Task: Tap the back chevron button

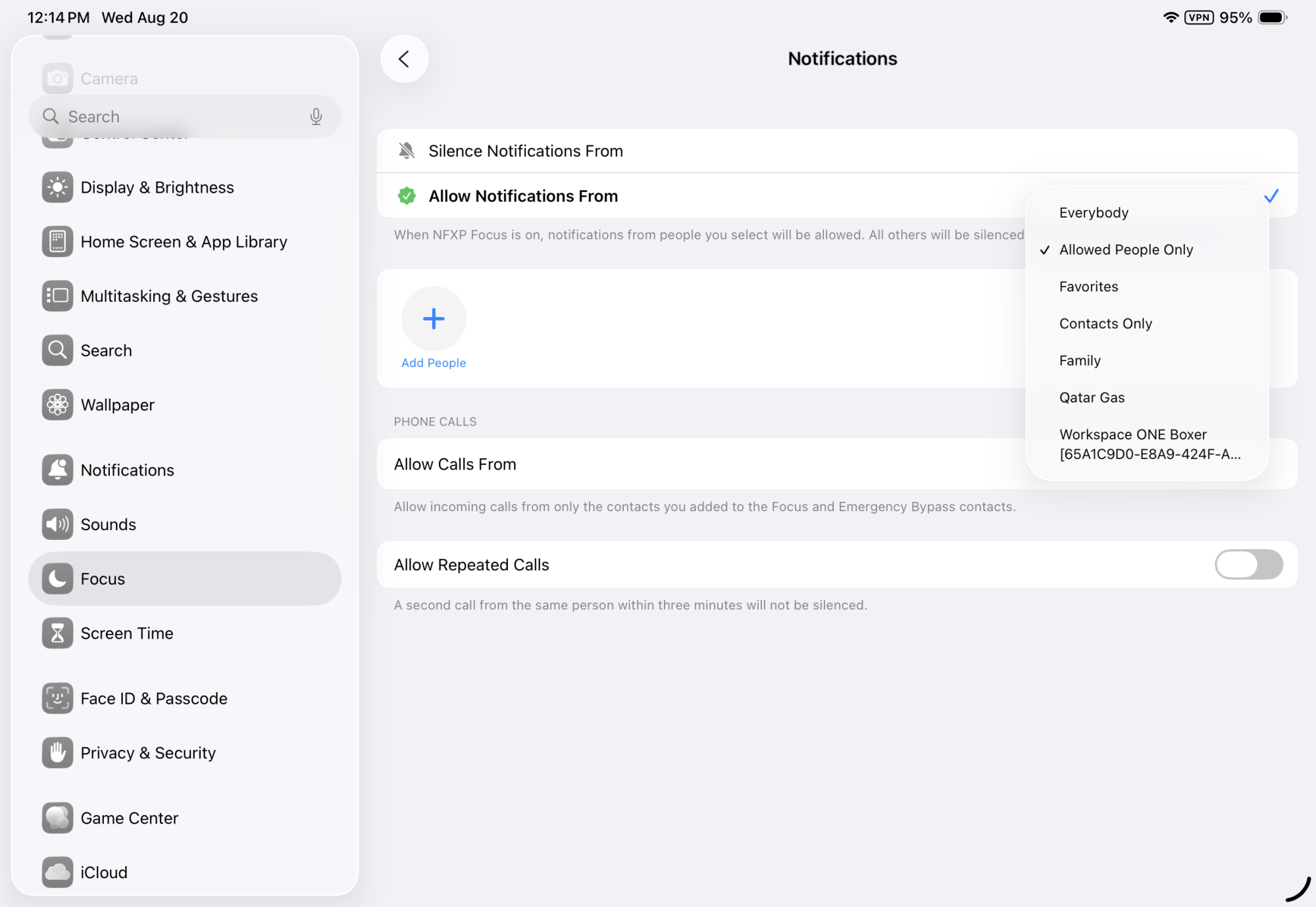Action: point(404,59)
